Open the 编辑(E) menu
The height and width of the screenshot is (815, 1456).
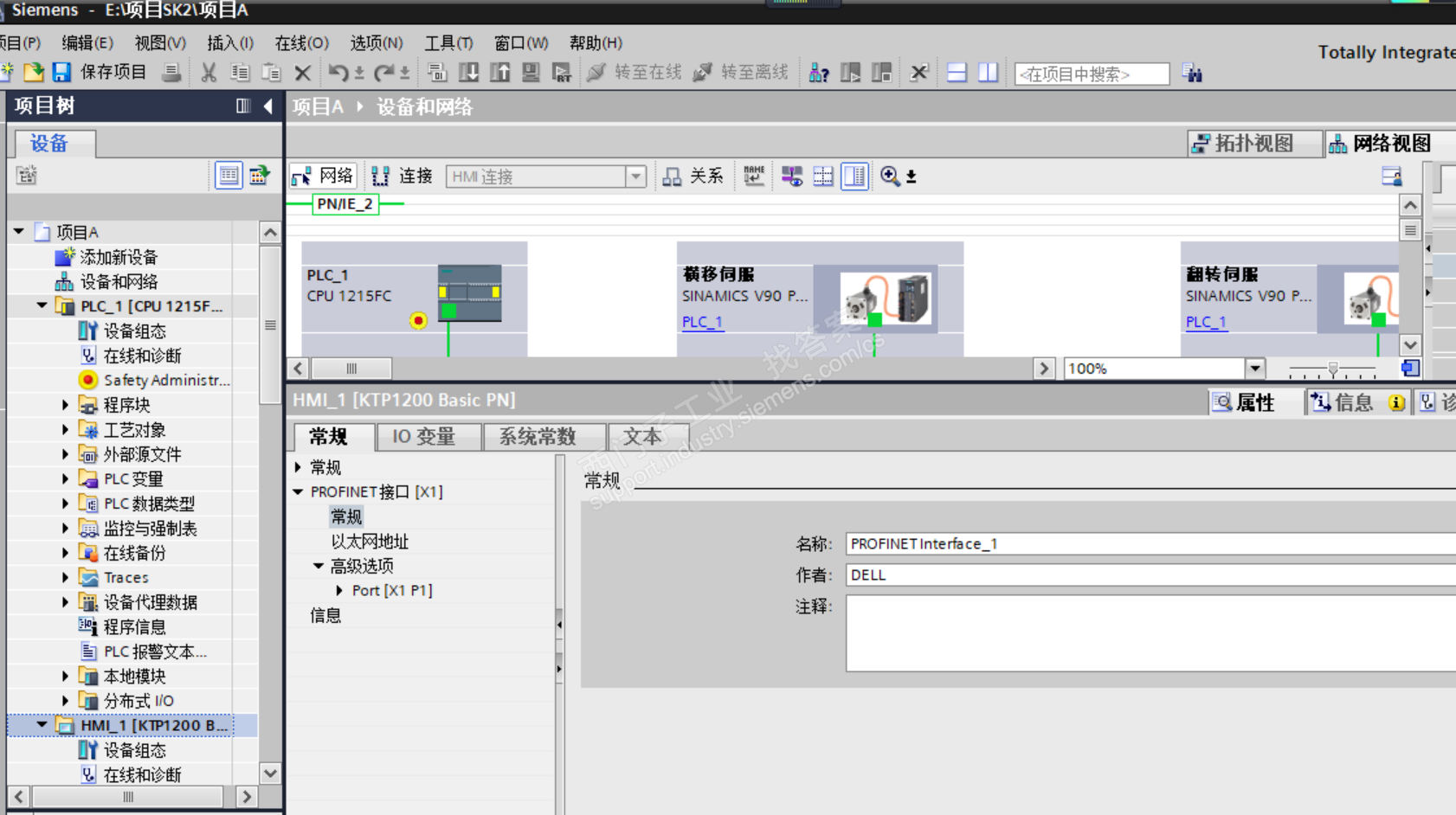(x=87, y=43)
